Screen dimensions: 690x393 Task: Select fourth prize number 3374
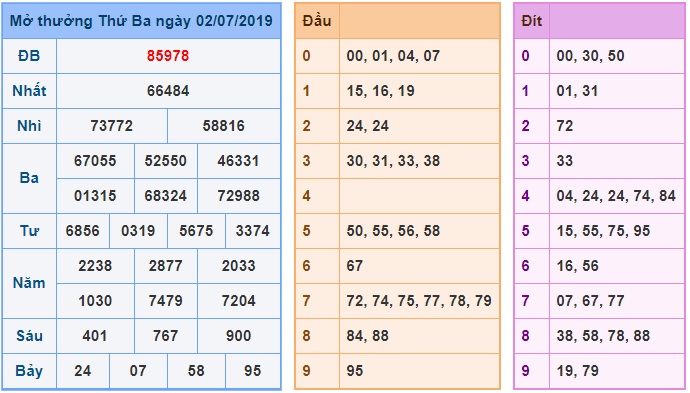pyautogui.click(x=252, y=231)
